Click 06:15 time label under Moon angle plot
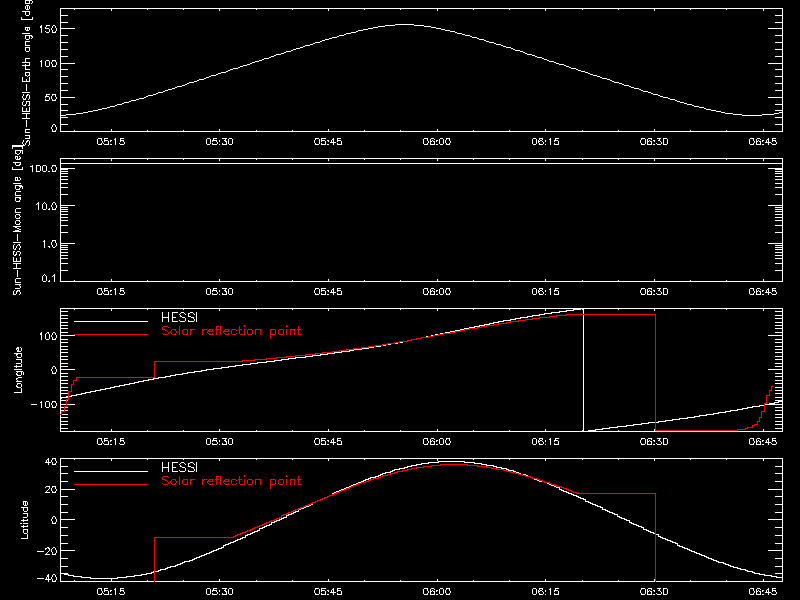This screenshot has height=600, width=800. coord(545,291)
